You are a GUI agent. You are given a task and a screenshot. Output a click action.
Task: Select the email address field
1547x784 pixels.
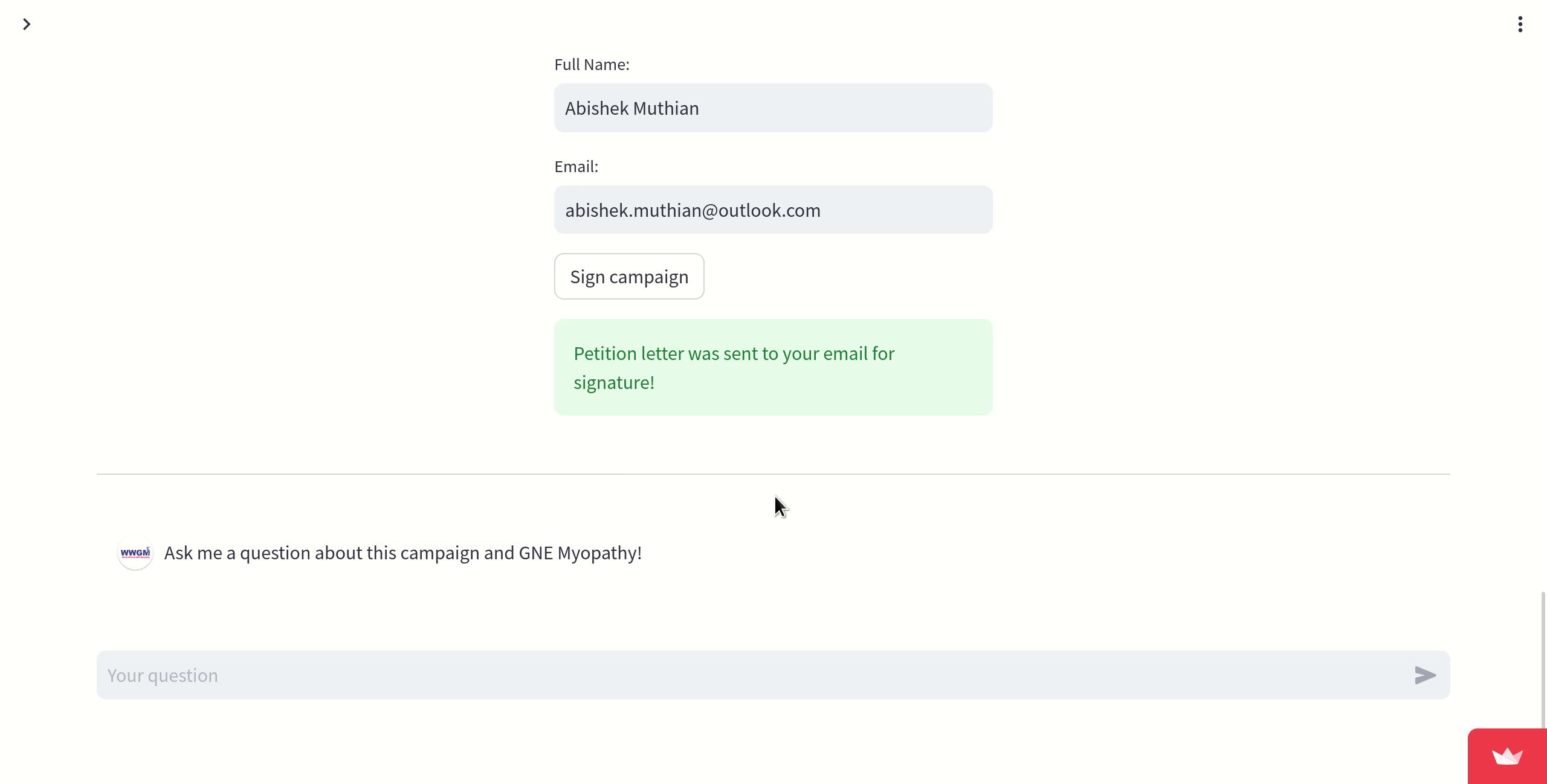773,210
